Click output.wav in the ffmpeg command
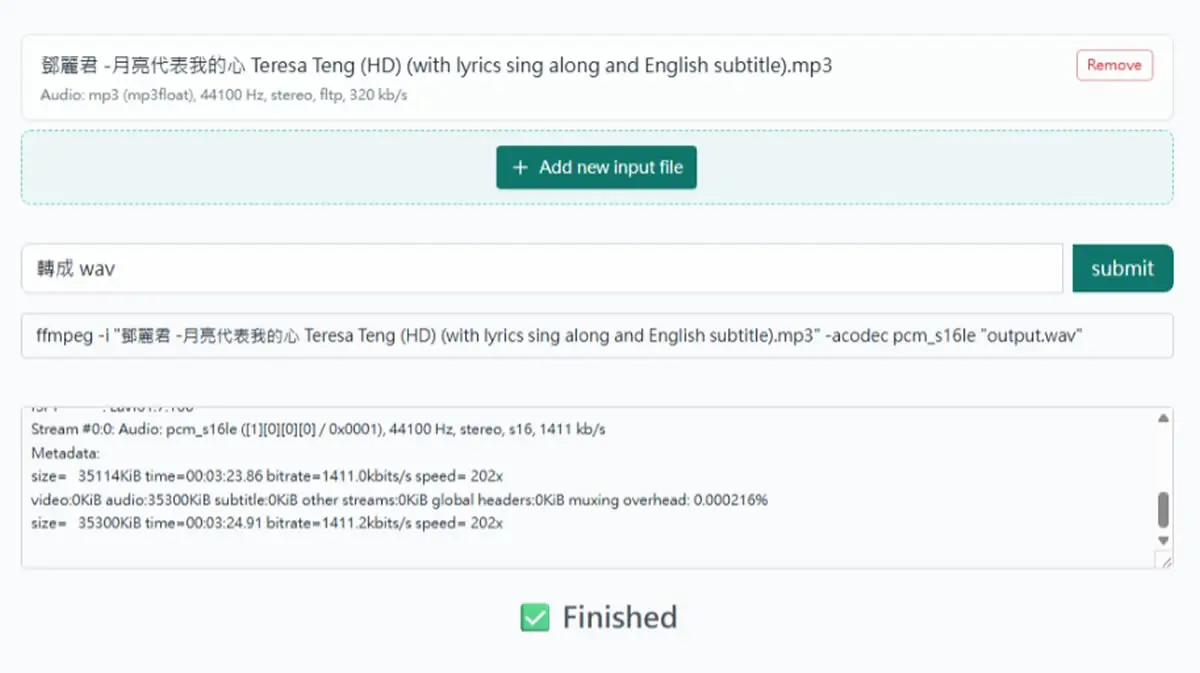This screenshot has width=1200, height=673. [x=1036, y=336]
